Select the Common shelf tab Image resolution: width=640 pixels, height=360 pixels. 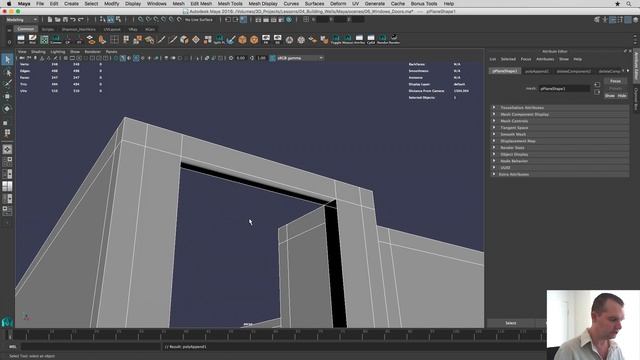coord(26,29)
